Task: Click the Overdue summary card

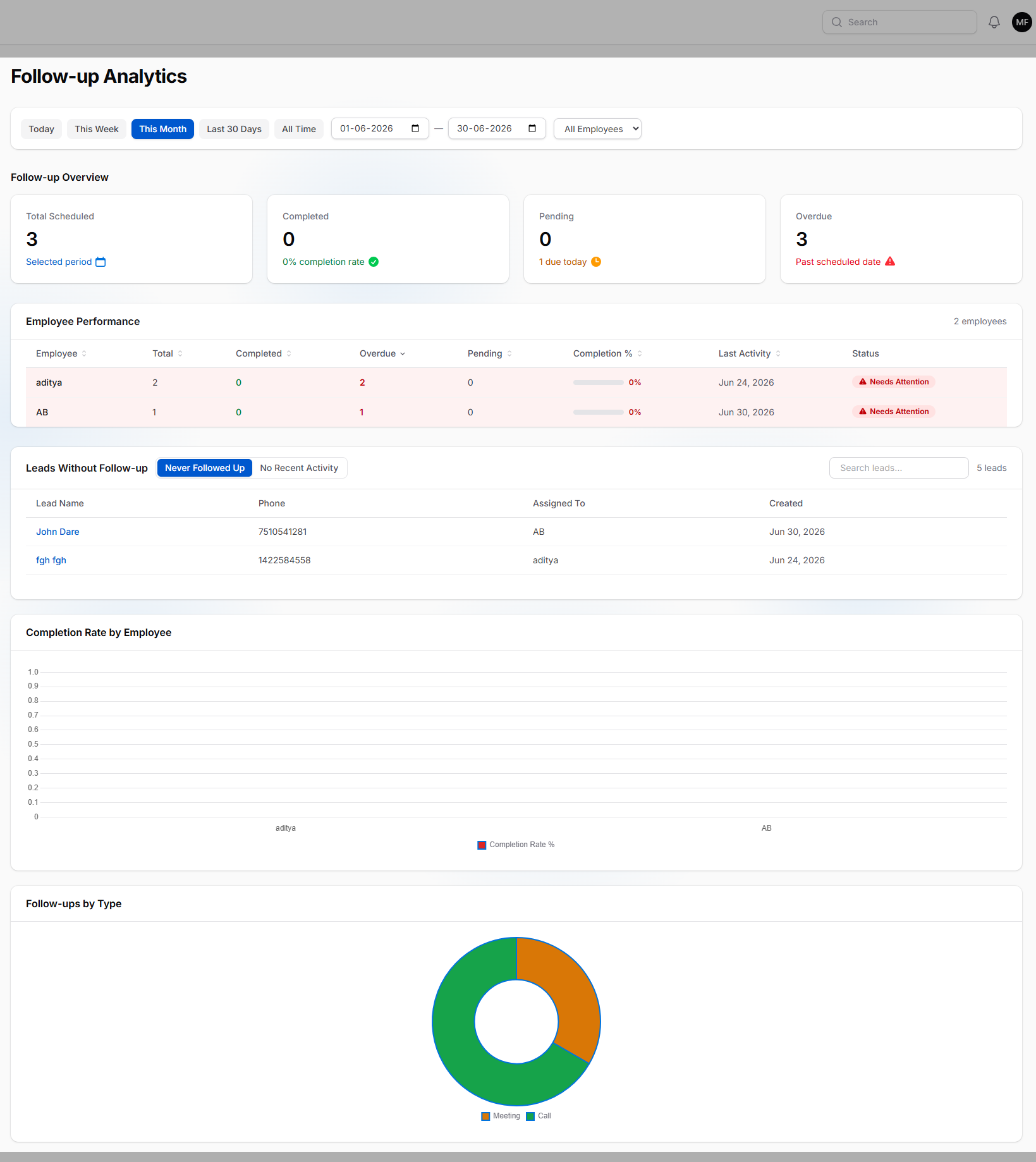Action: point(901,239)
